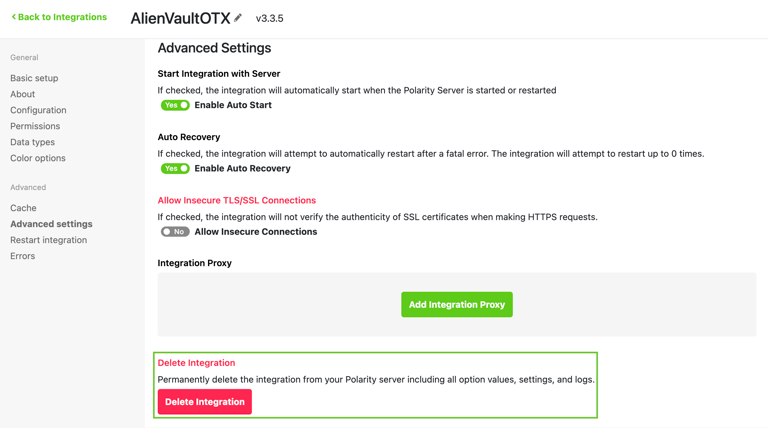
Task: Open the About section
Action: coord(23,94)
